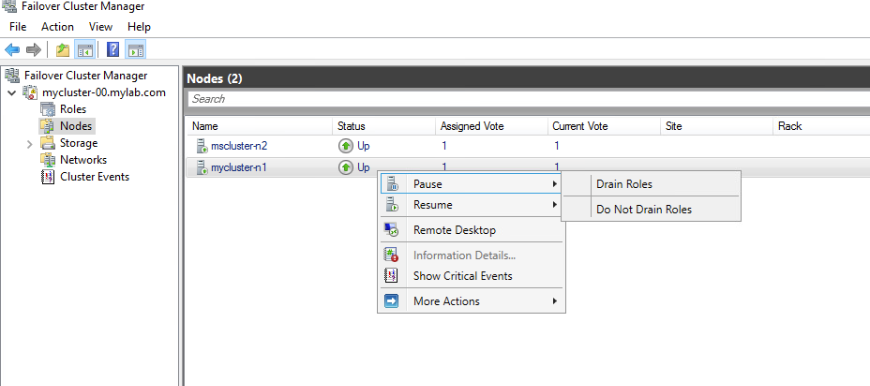Open the View menu
This screenshot has height=386, width=870.
tap(100, 27)
